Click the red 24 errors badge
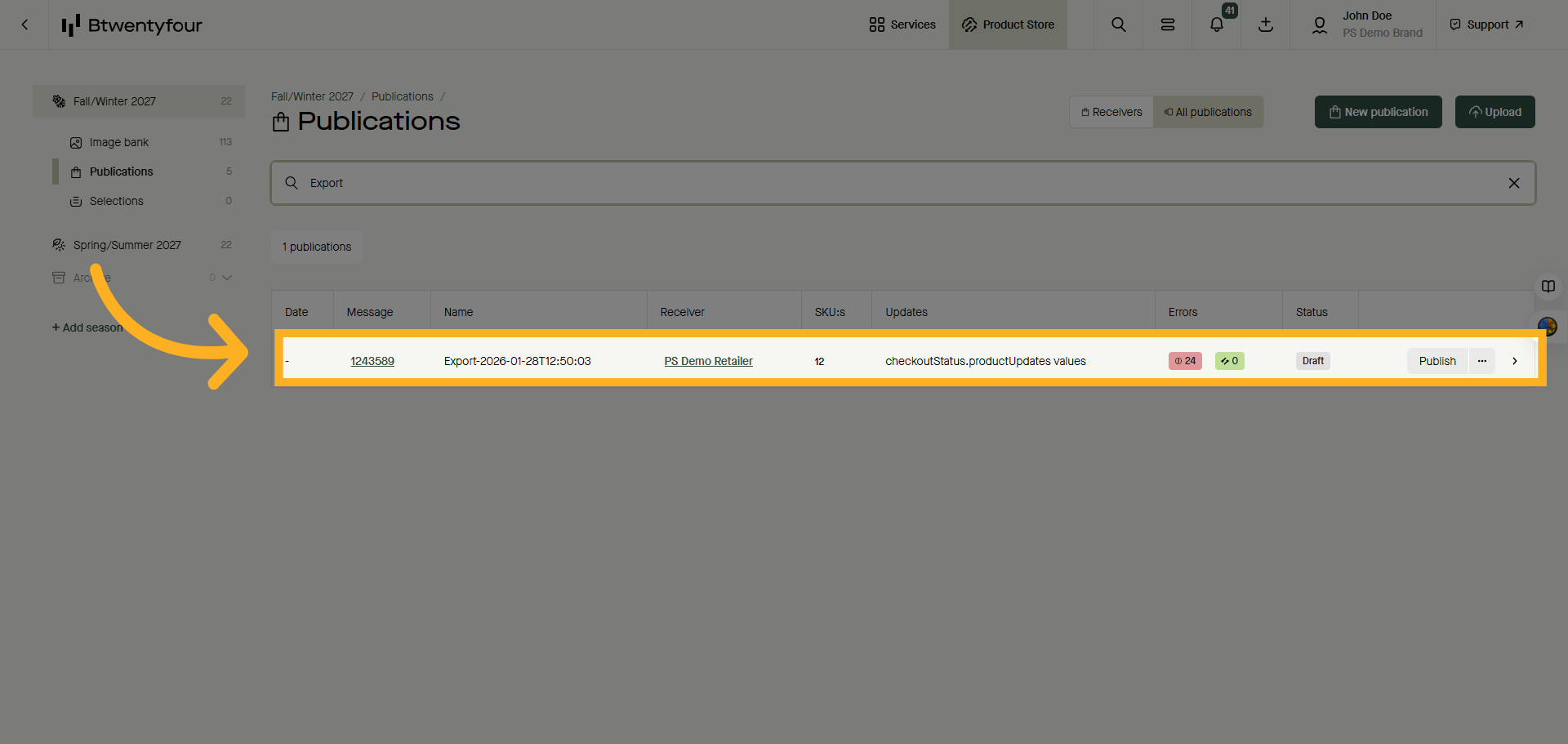1568x744 pixels. click(x=1184, y=360)
